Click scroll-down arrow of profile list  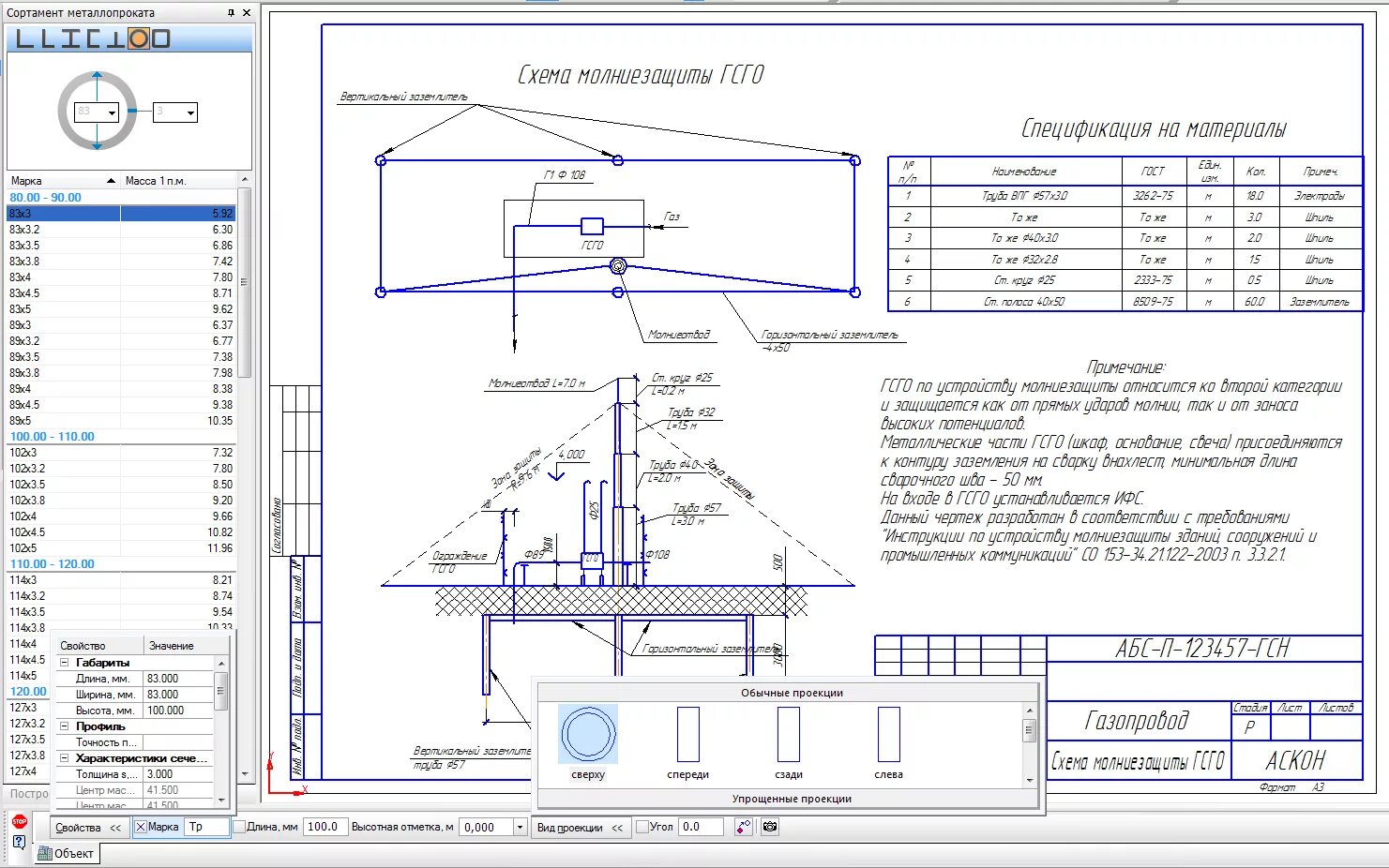click(x=245, y=774)
